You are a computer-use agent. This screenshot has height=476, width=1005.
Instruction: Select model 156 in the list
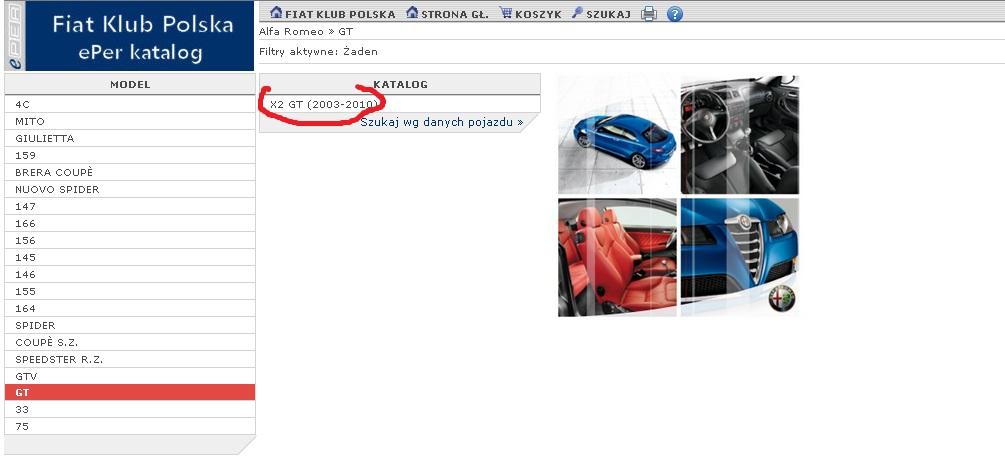point(130,240)
